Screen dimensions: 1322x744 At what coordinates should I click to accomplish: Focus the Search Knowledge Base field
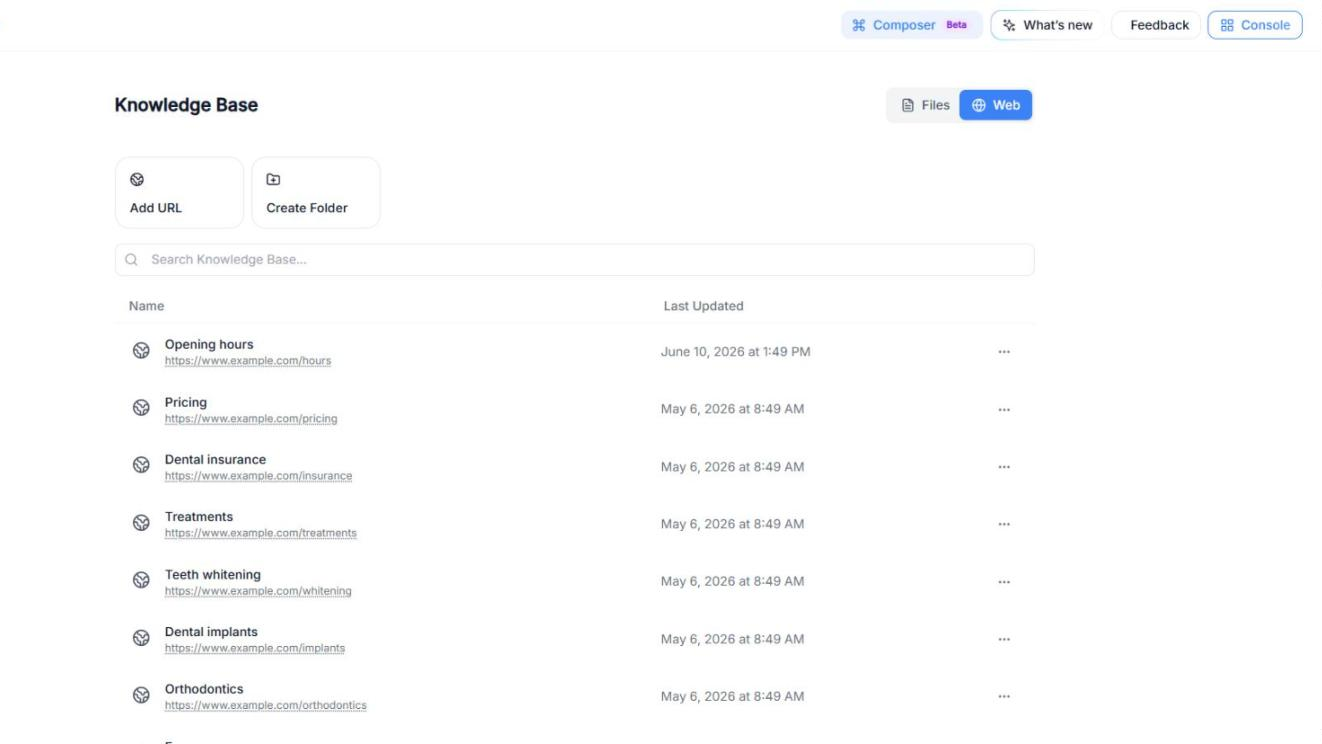tap(575, 260)
